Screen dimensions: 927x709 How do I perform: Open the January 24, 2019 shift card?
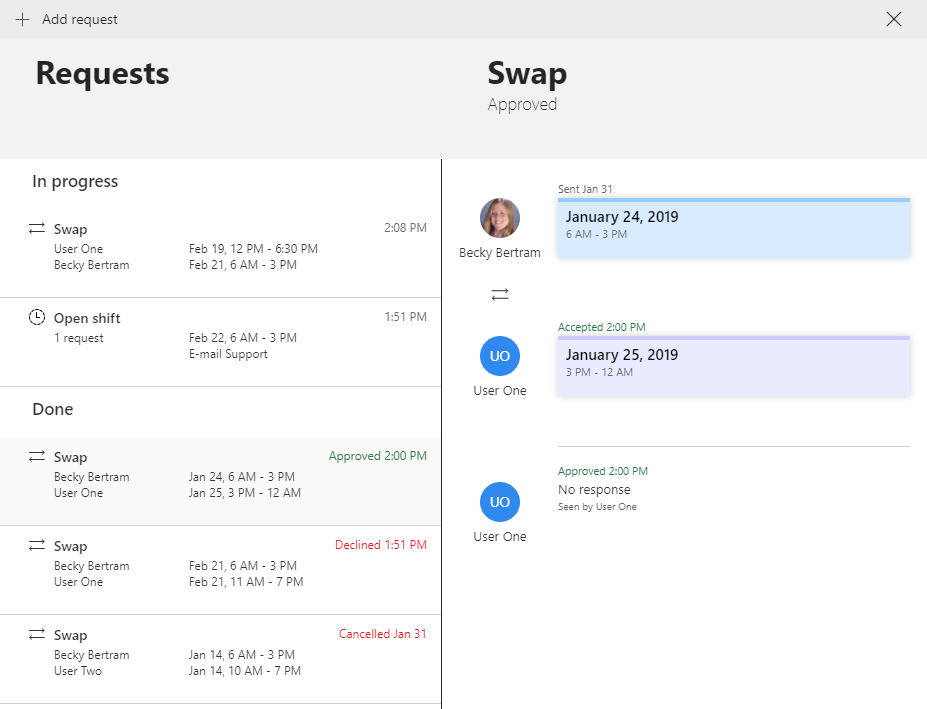point(733,228)
